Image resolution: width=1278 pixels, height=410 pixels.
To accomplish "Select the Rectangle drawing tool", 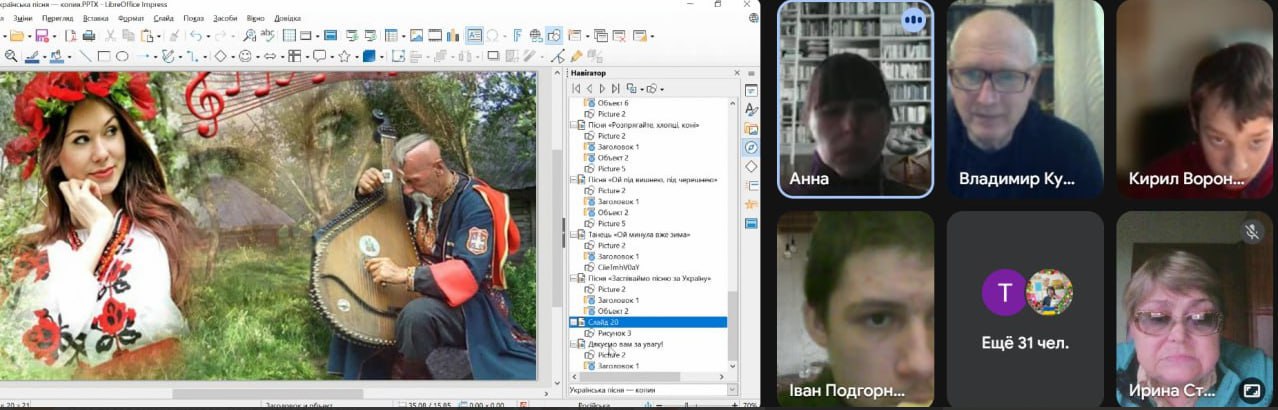I will pos(103,57).
